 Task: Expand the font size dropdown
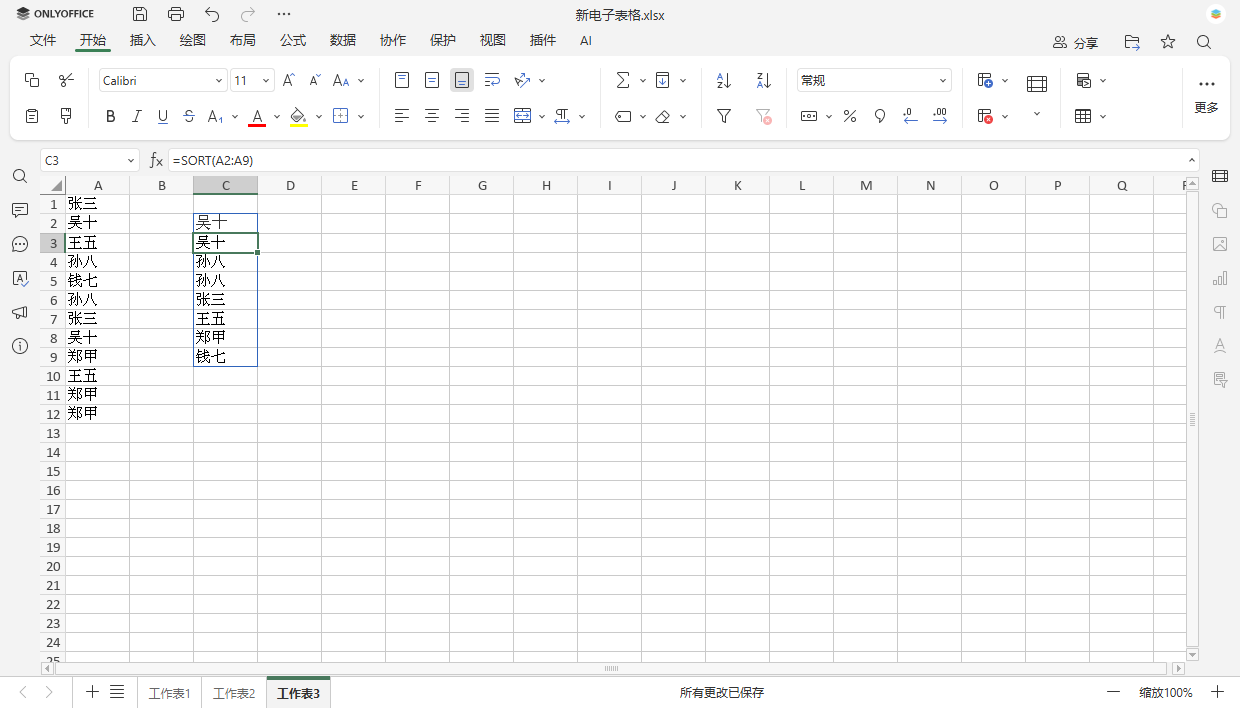(x=266, y=79)
